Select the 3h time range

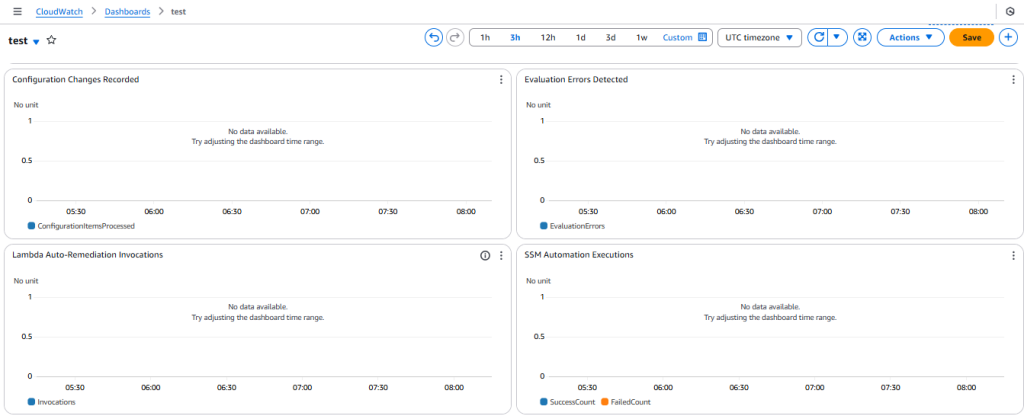tap(515, 38)
